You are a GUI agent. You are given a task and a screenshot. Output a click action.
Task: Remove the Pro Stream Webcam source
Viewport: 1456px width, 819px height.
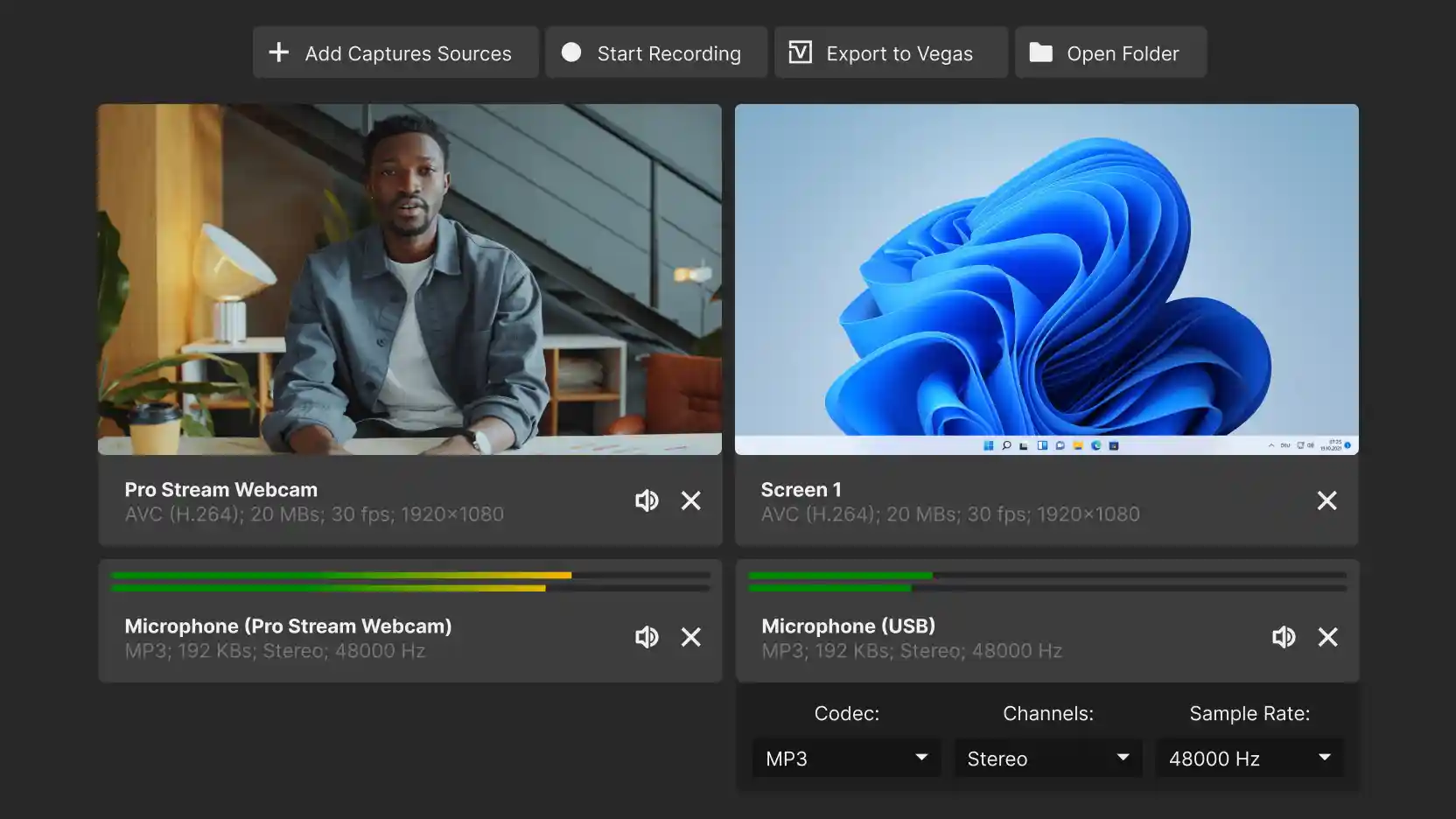pos(691,500)
